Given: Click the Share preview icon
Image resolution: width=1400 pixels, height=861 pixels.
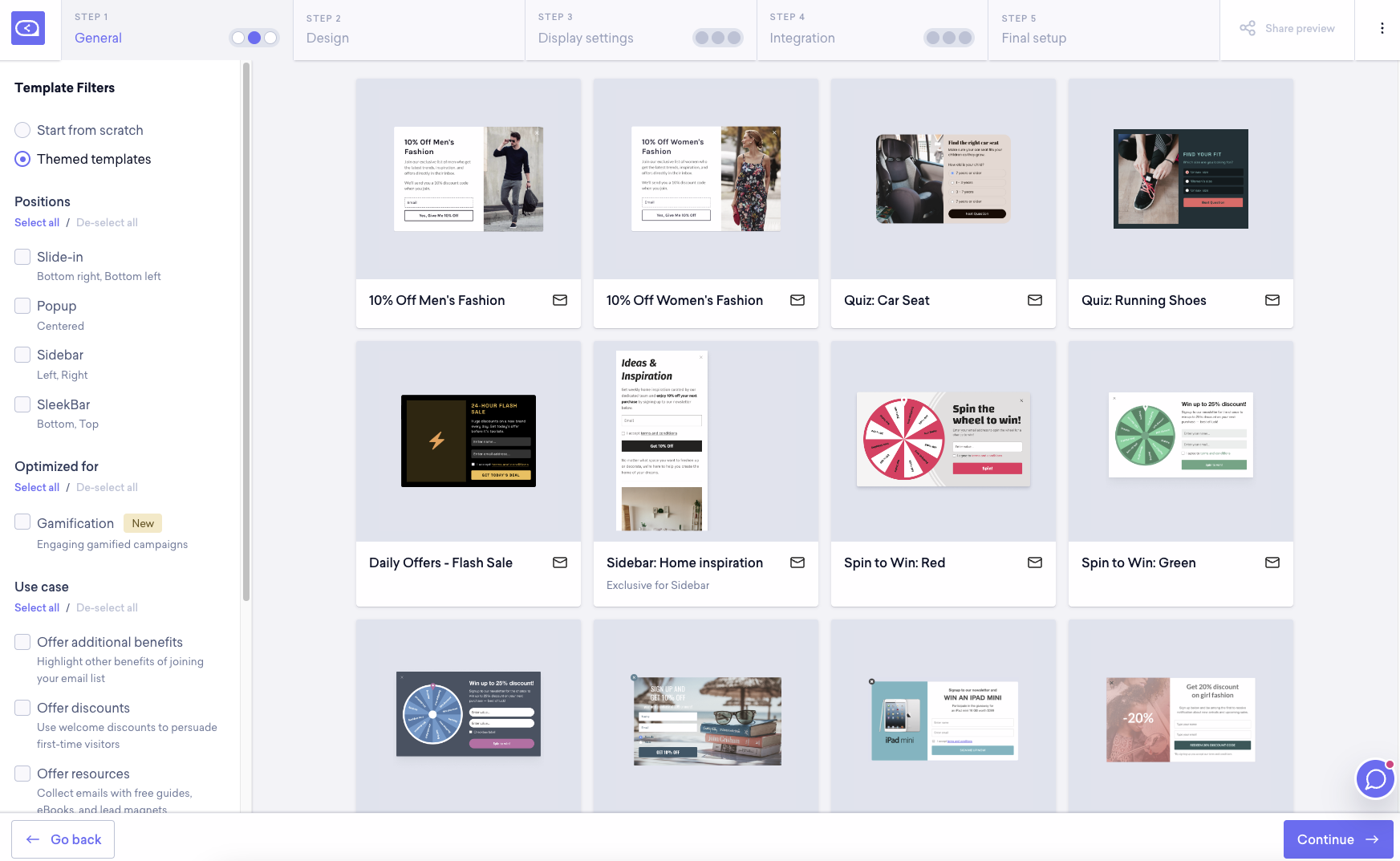Looking at the screenshot, I should [x=1248, y=27].
